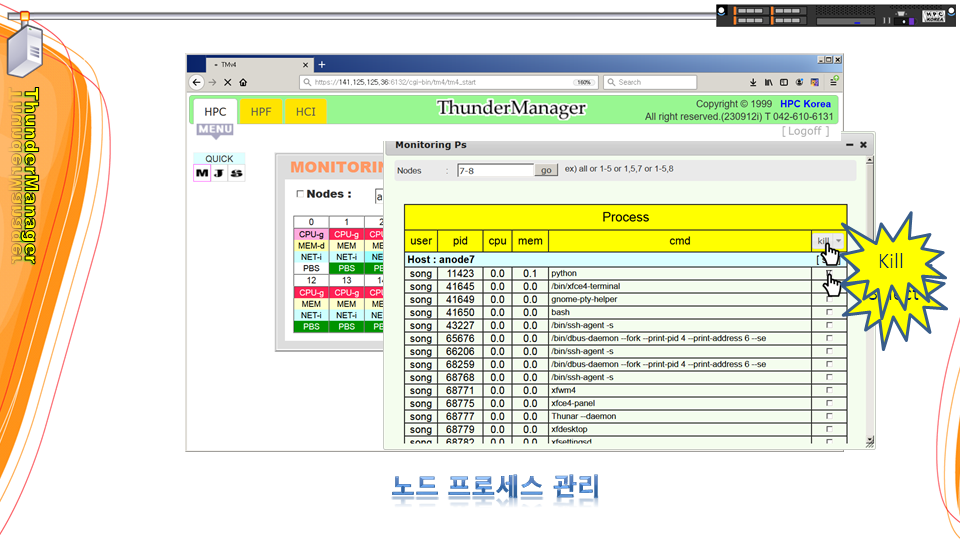Image resolution: width=960 pixels, height=540 pixels.
Task: Open a new browser tab with plus icon
Action: point(322,65)
